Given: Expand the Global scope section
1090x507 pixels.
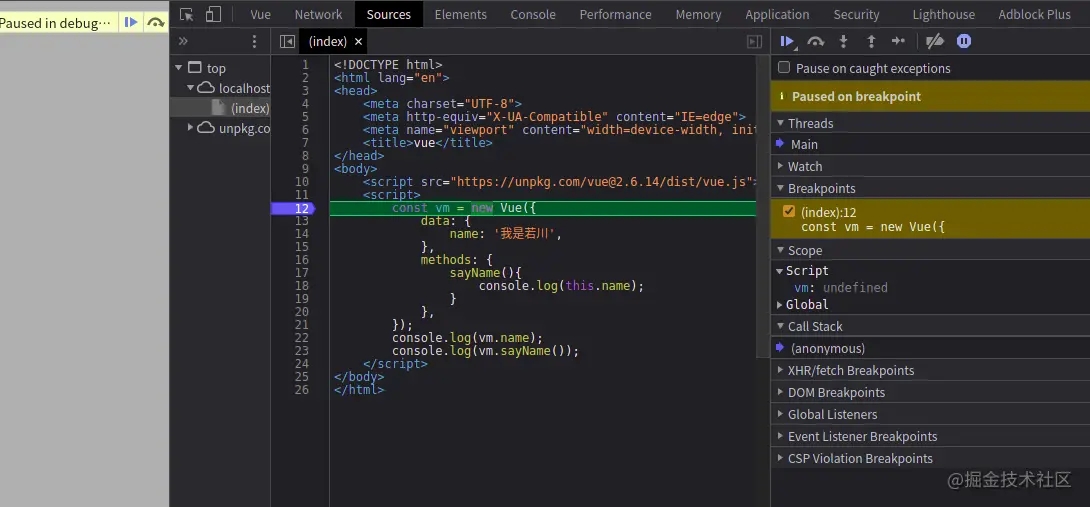Looking at the screenshot, I should [780, 305].
